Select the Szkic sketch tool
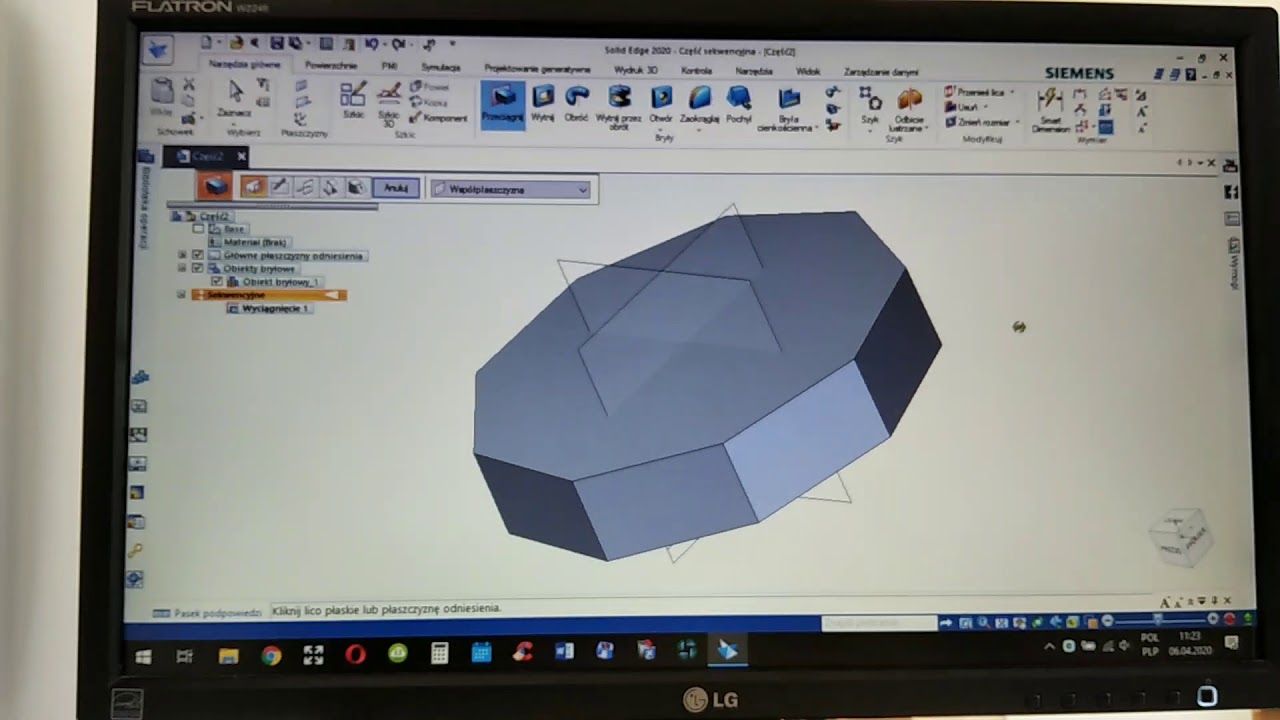Image resolution: width=1280 pixels, height=720 pixels. pyautogui.click(x=353, y=101)
